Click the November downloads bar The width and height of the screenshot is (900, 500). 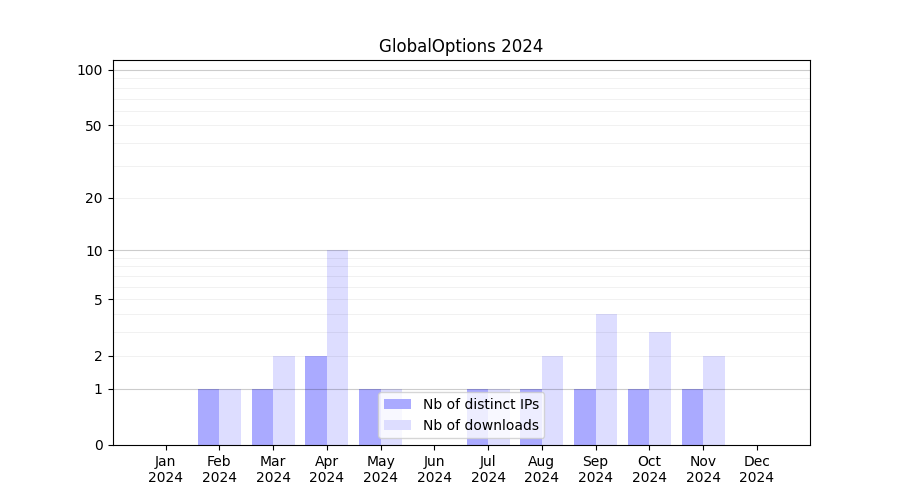pyautogui.click(x=714, y=400)
